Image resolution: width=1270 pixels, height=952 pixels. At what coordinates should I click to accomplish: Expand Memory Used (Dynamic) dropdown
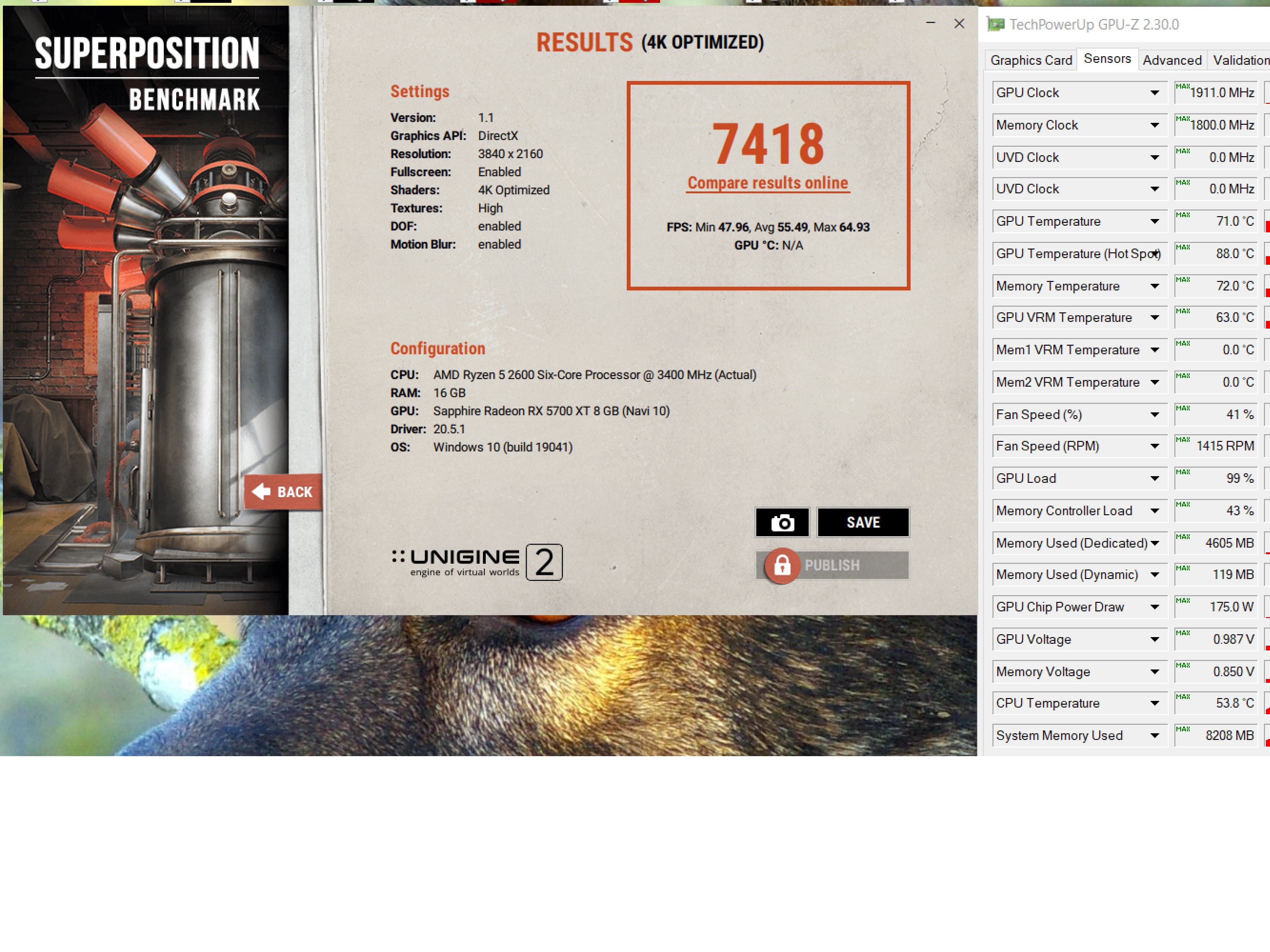coord(1155,575)
